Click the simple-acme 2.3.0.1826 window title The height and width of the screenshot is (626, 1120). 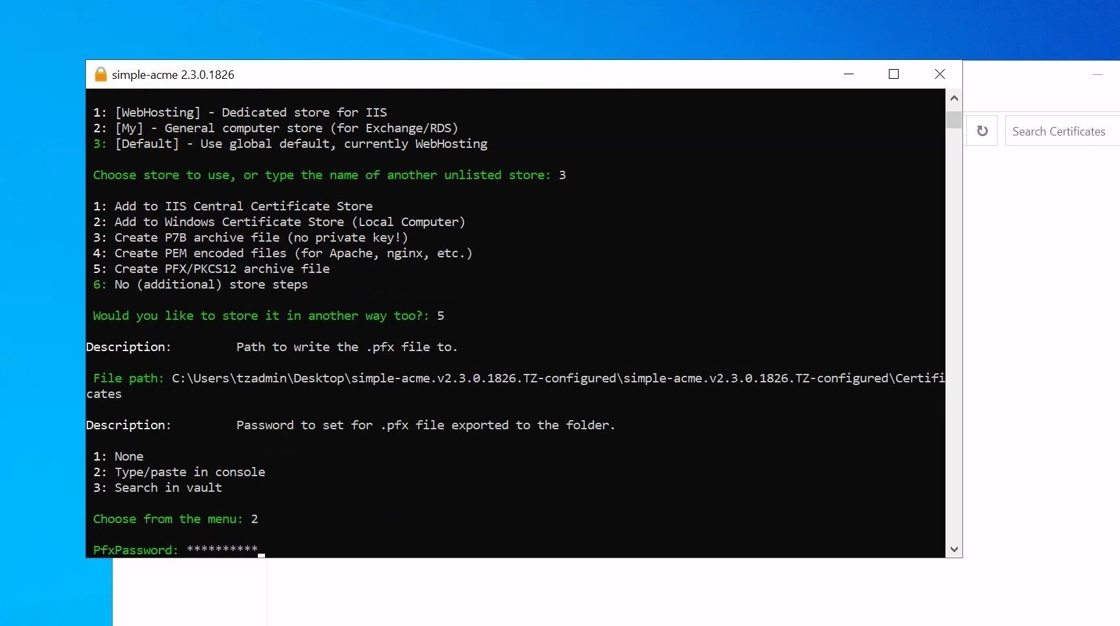[x=173, y=74]
